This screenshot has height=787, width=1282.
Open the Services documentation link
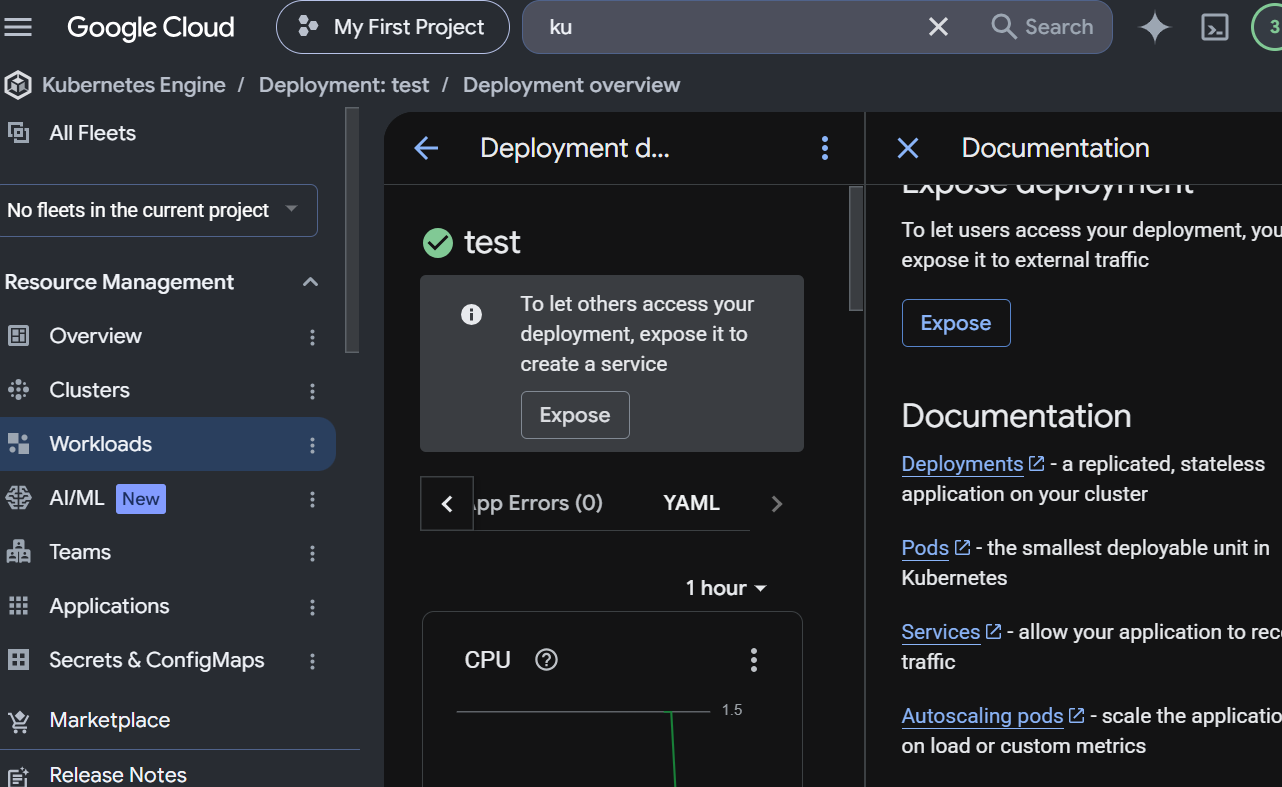pos(951,632)
